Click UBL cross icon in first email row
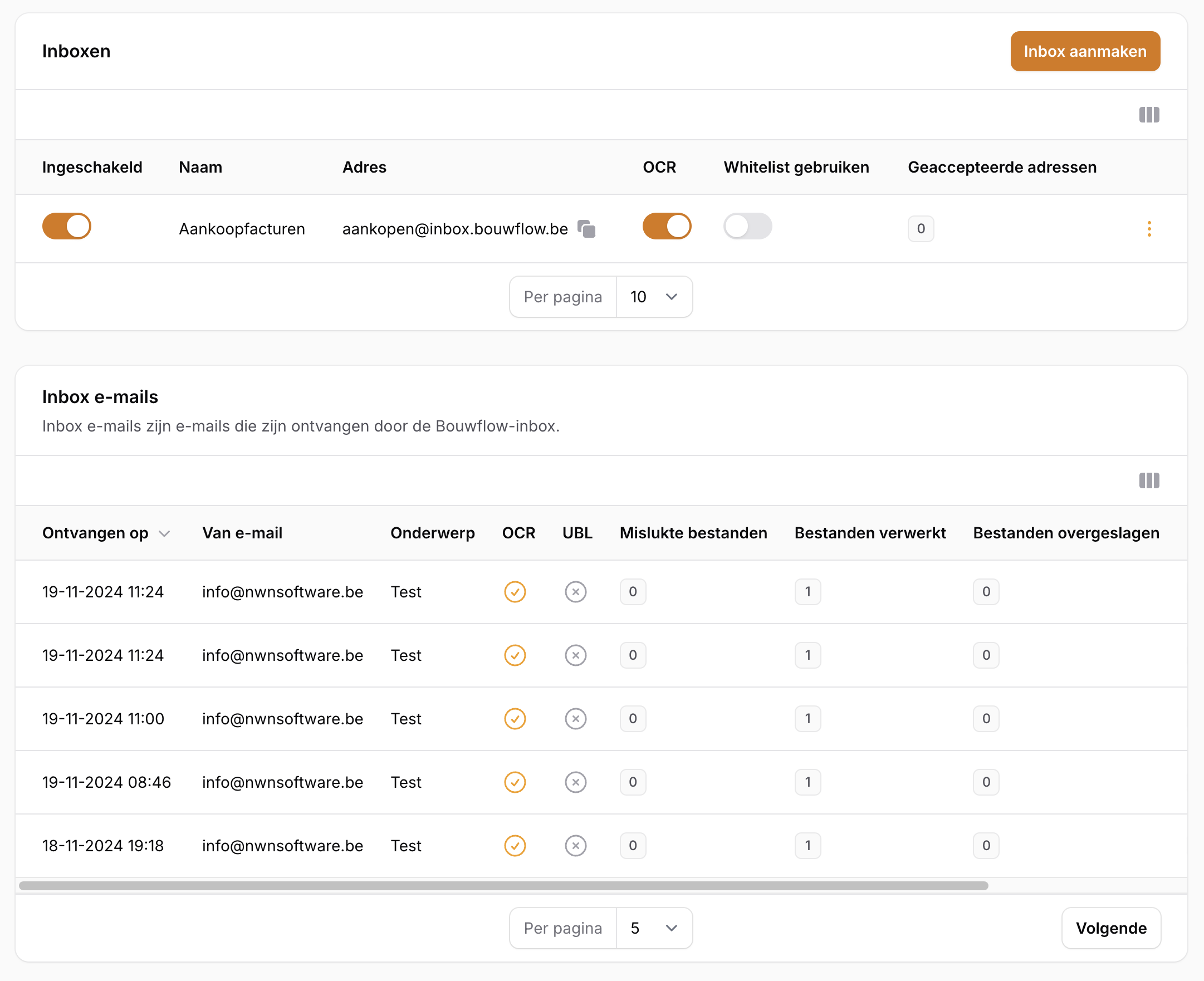Image resolution: width=1204 pixels, height=981 pixels. coord(575,592)
